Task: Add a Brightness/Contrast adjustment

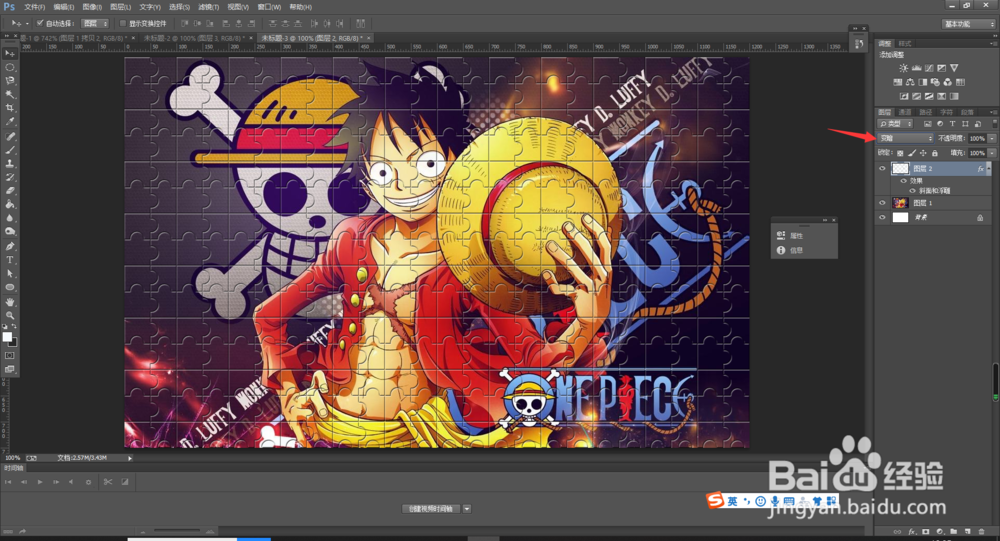Action: pos(903,68)
